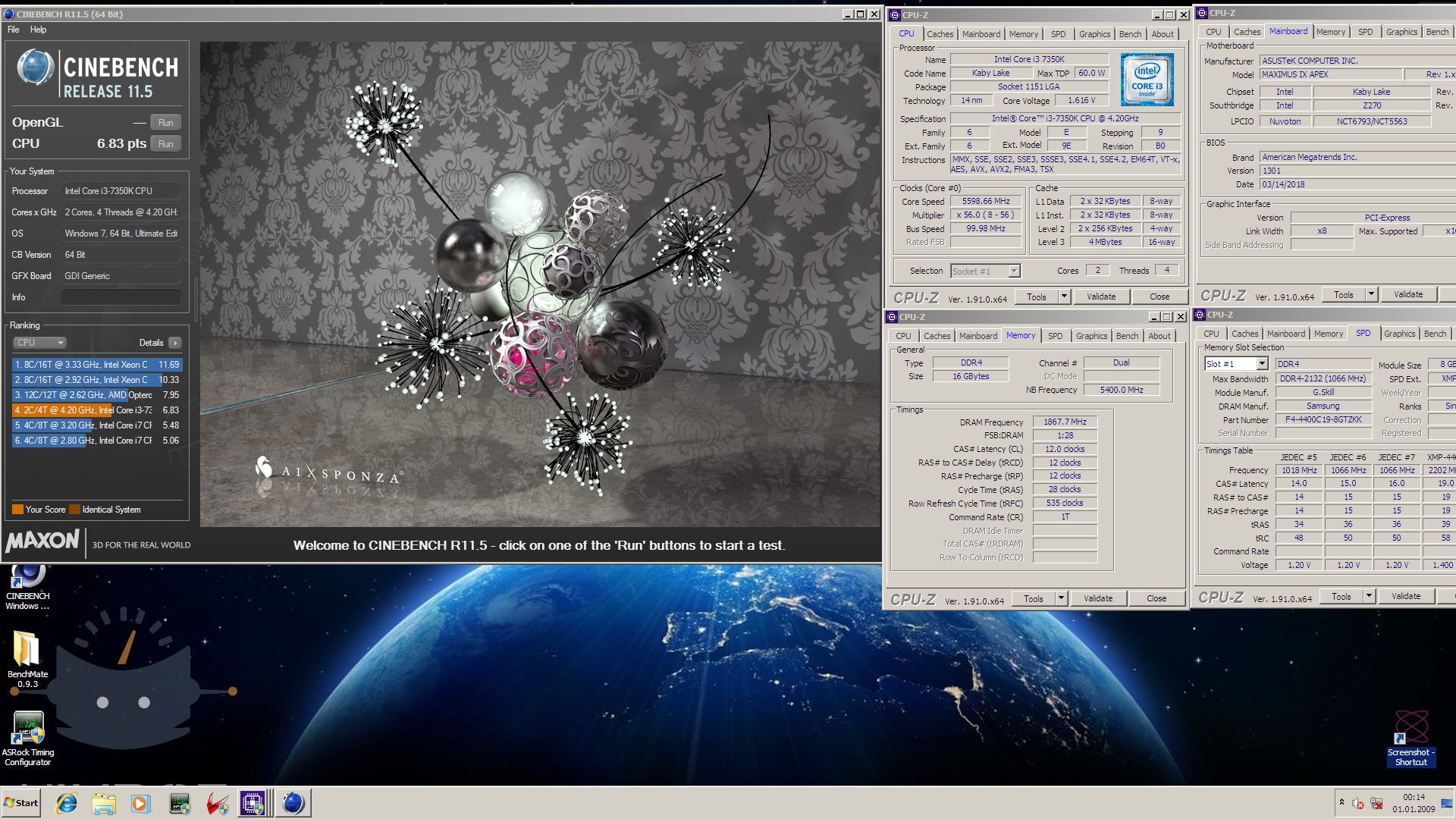Screen dimensions: 1456x819
Task: Click the disconnected network tray icon
Action: (1376, 804)
